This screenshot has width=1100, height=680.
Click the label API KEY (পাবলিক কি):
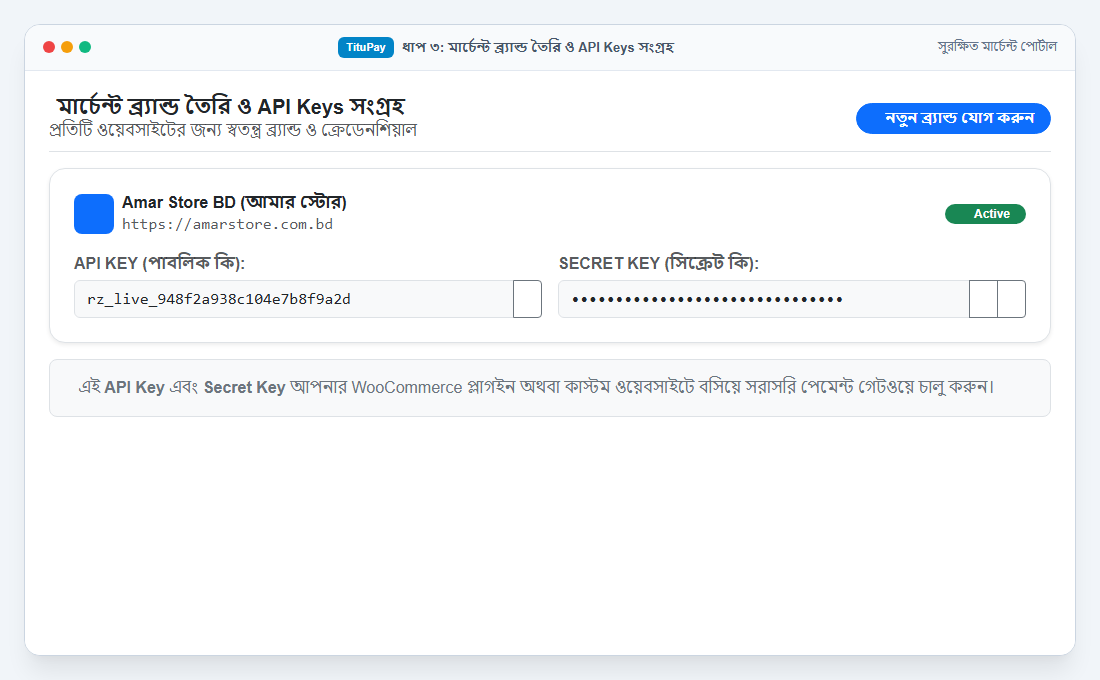coord(159,263)
